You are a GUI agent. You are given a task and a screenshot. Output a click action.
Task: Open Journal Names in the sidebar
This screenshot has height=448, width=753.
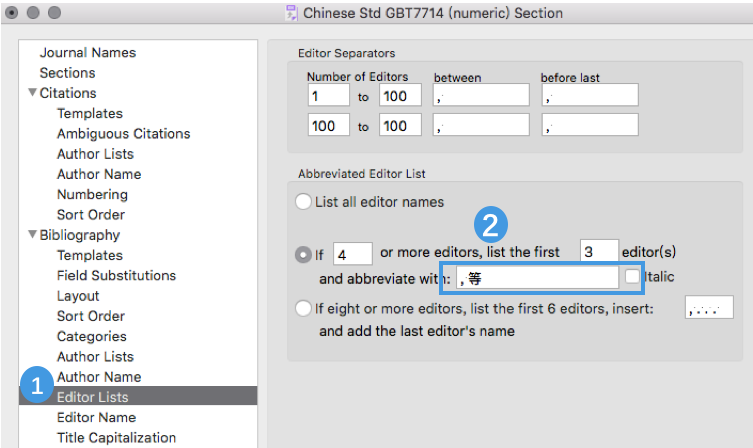coord(87,52)
